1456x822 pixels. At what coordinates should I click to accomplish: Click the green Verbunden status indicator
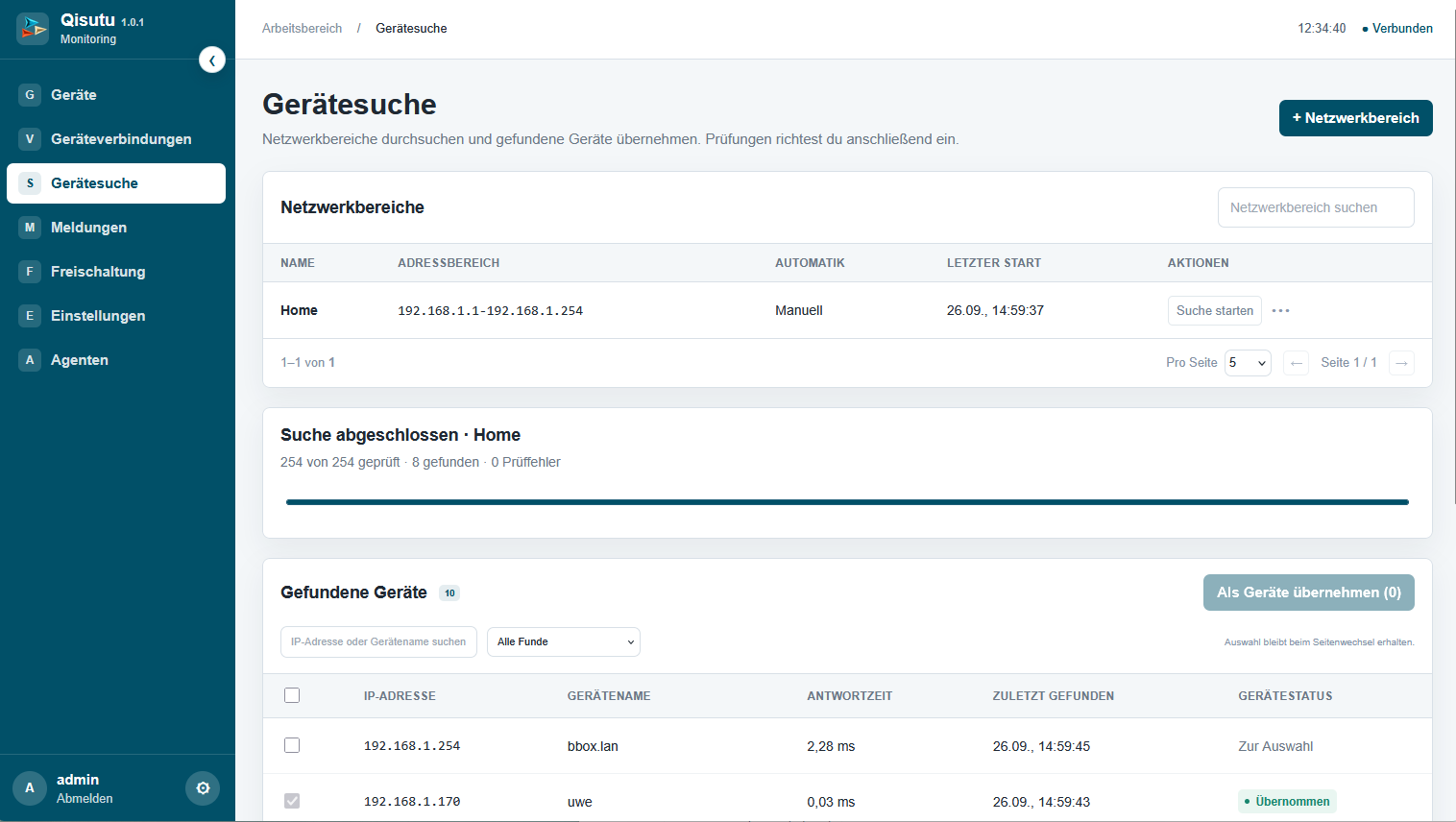[x=1397, y=29]
